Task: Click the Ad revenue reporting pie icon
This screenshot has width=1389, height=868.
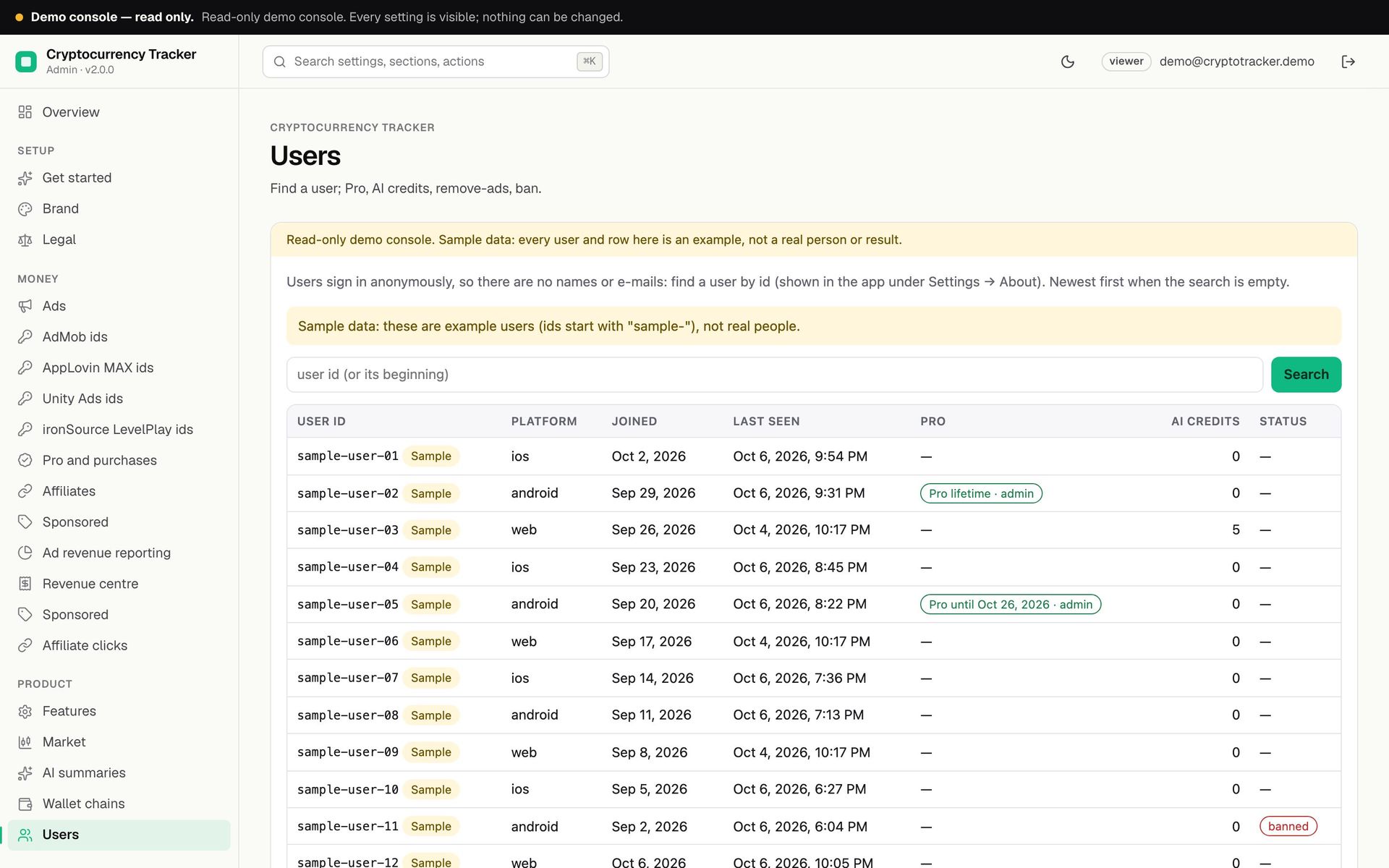Action: click(x=25, y=553)
